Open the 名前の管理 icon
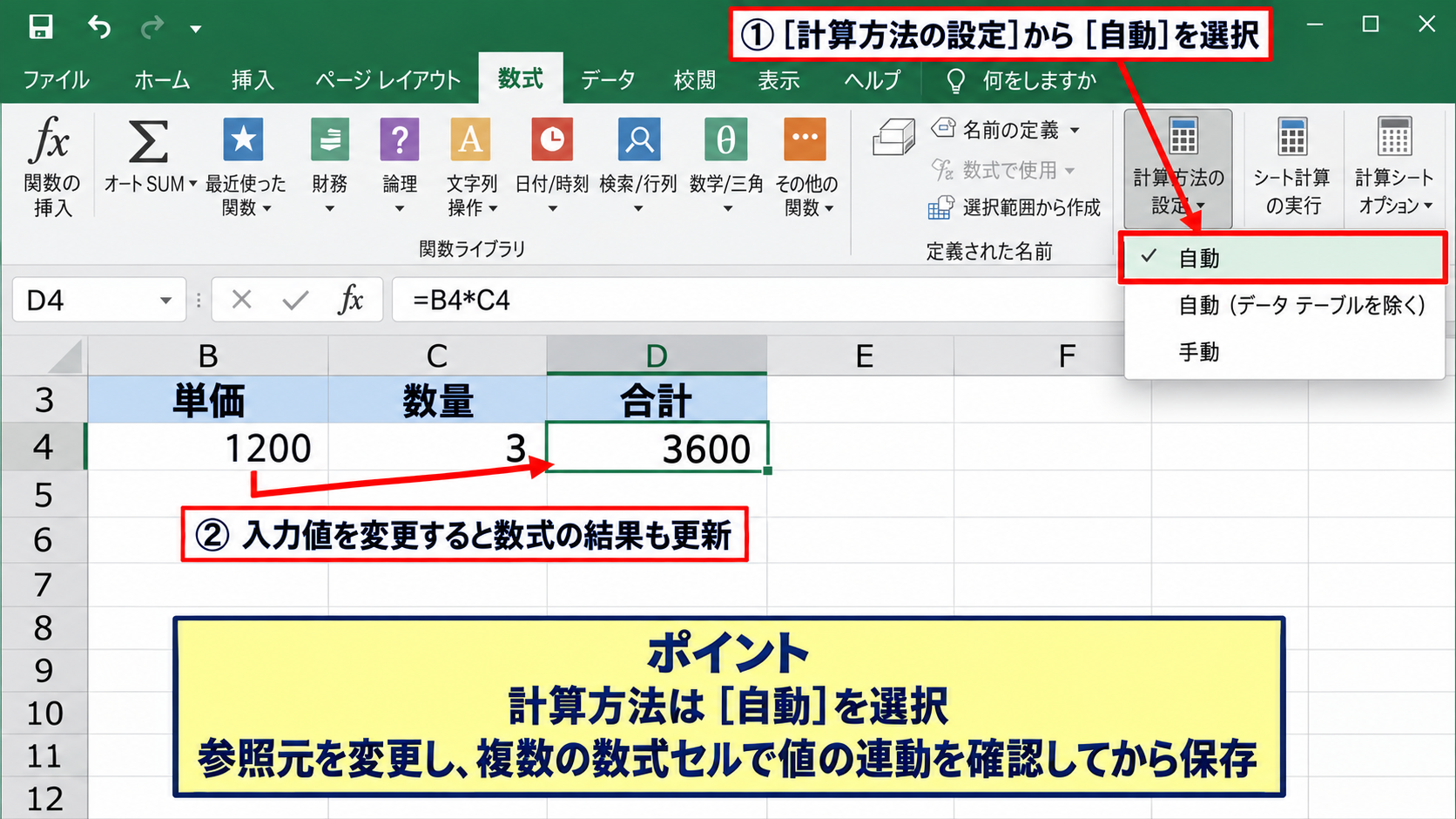This screenshot has height=819, width=1456. 894,138
